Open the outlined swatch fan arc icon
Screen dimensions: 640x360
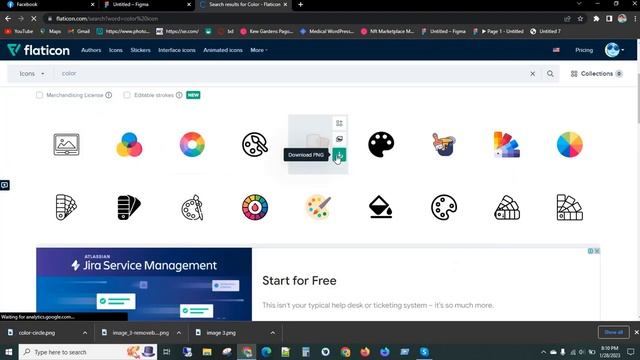[507, 207]
